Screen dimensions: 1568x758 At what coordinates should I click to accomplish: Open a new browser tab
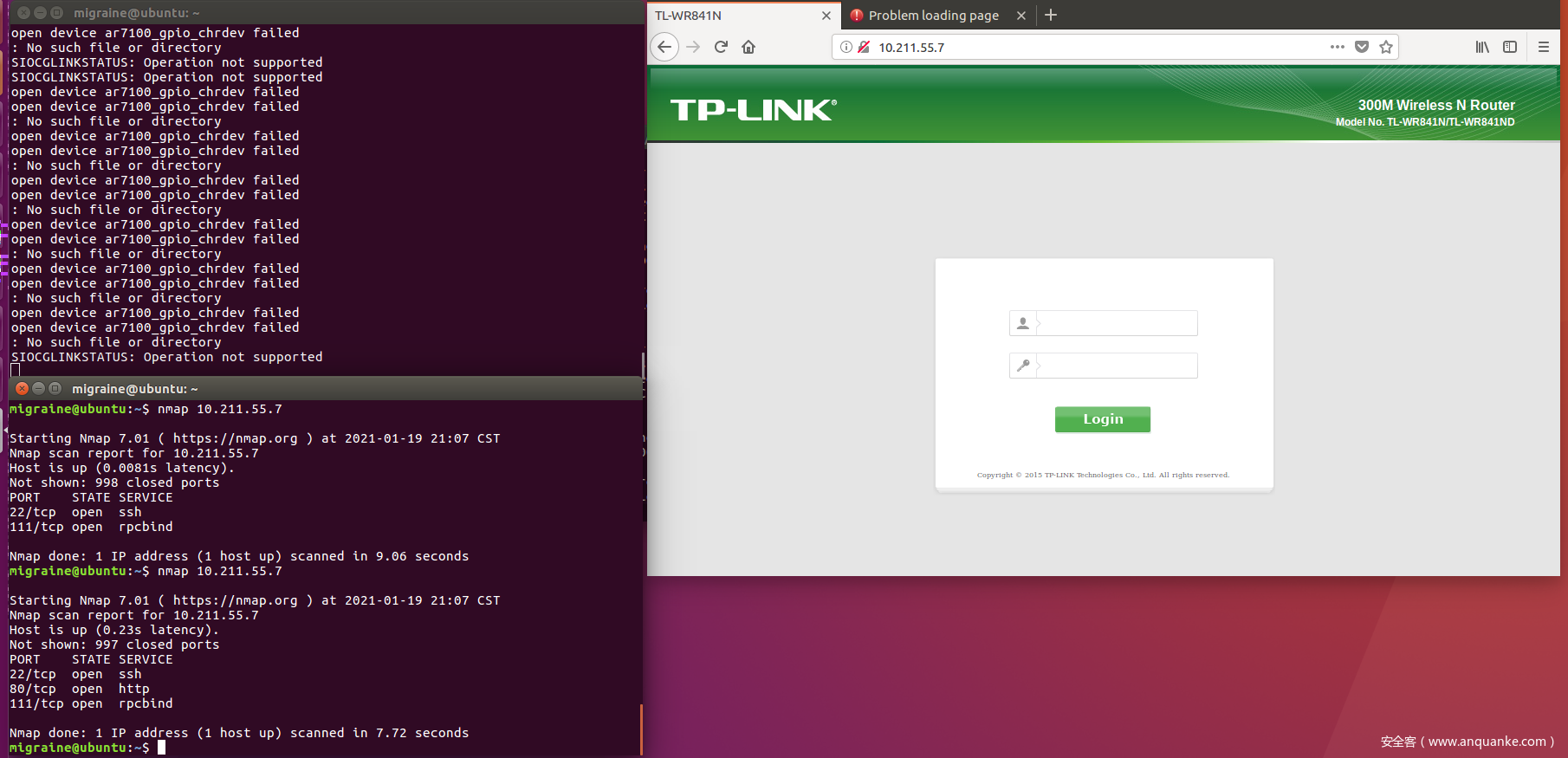coord(1051,15)
